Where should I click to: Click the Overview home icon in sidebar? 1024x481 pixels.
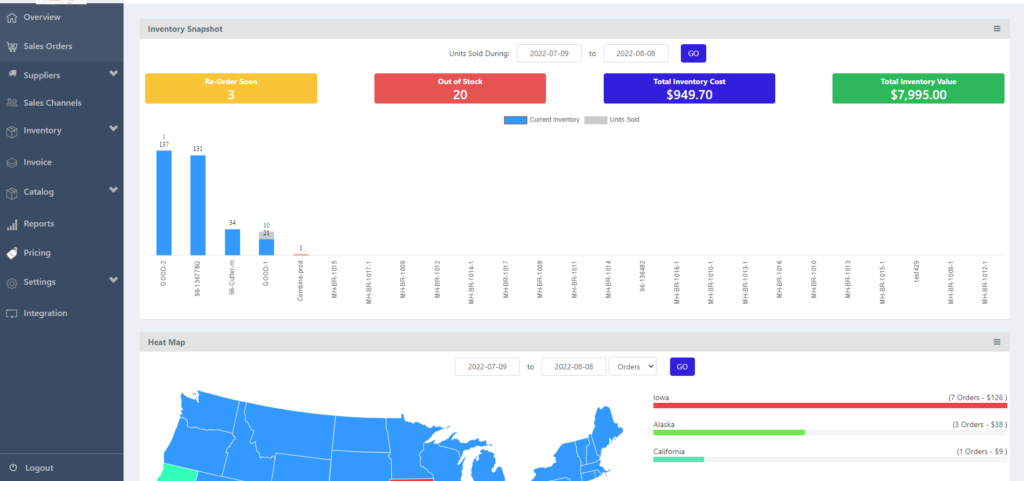12,18
